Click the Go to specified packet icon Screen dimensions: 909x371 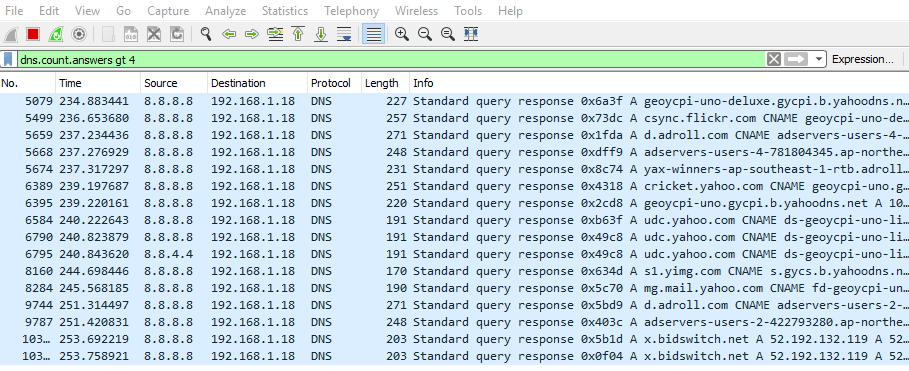pos(275,34)
